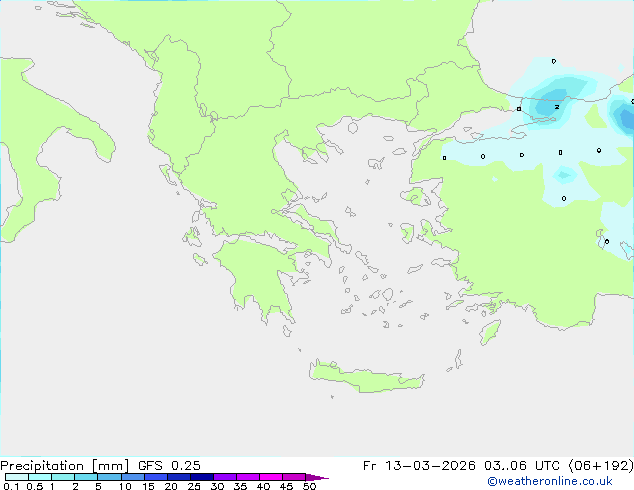Click the '35' legend tick label
Image resolution: width=634 pixels, height=490 pixels.
[x=240, y=486]
